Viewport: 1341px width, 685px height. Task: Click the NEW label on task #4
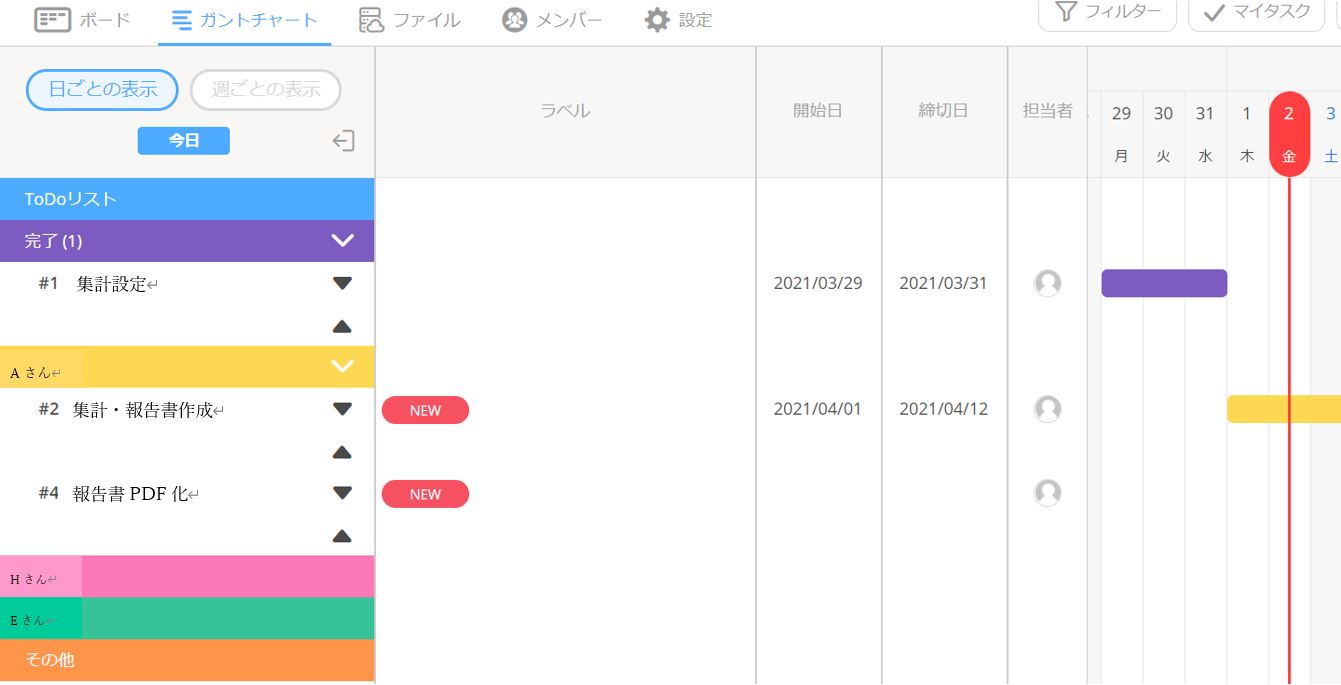tap(425, 494)
